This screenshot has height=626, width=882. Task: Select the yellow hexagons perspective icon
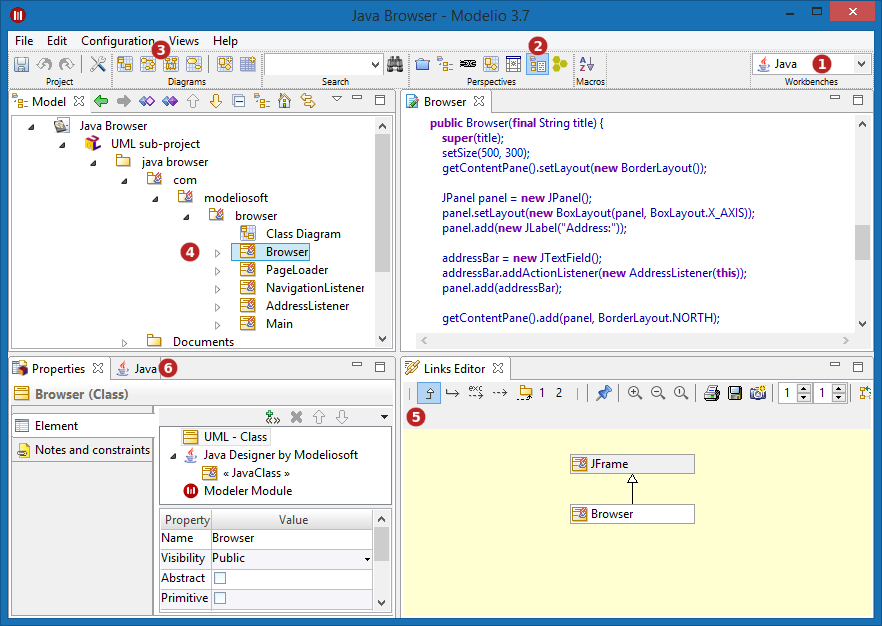[560, 64]
